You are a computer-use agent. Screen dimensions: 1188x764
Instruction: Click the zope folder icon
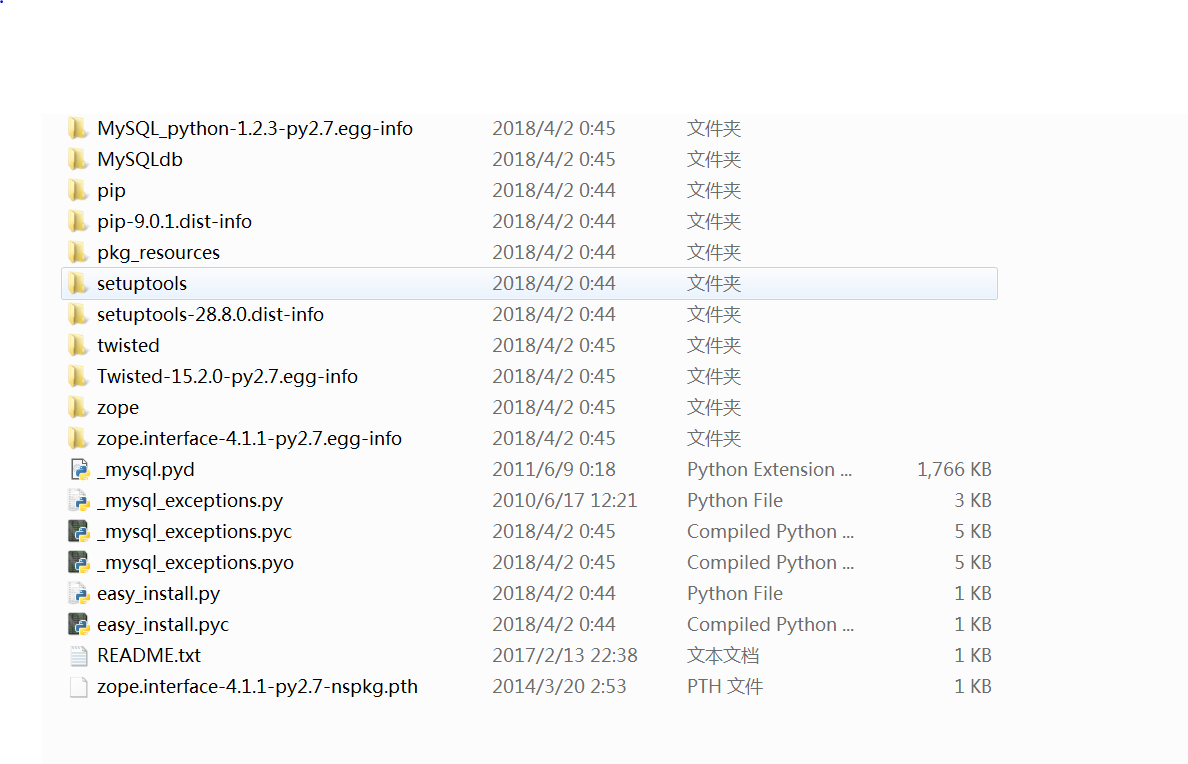(x=77, y=408)
